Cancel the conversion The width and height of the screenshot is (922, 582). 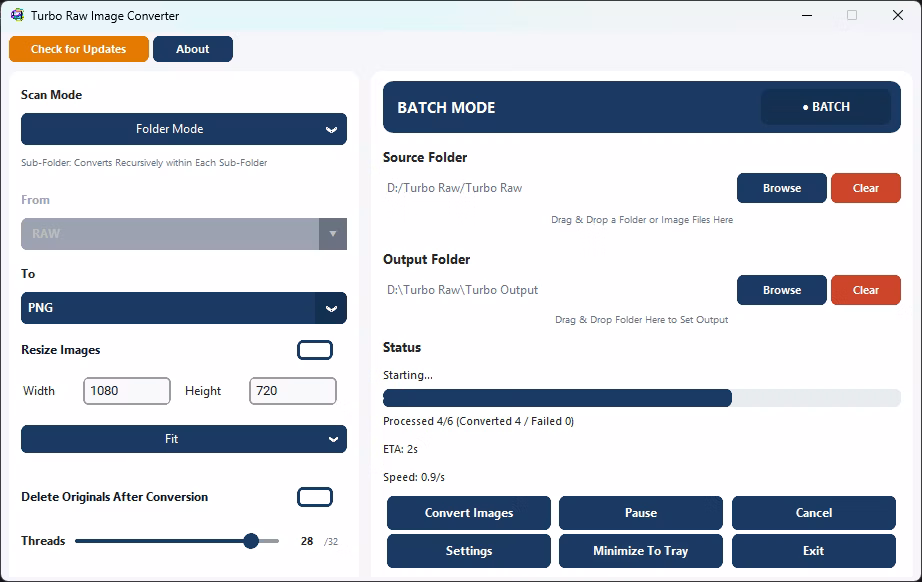click(x=814, y=513)
